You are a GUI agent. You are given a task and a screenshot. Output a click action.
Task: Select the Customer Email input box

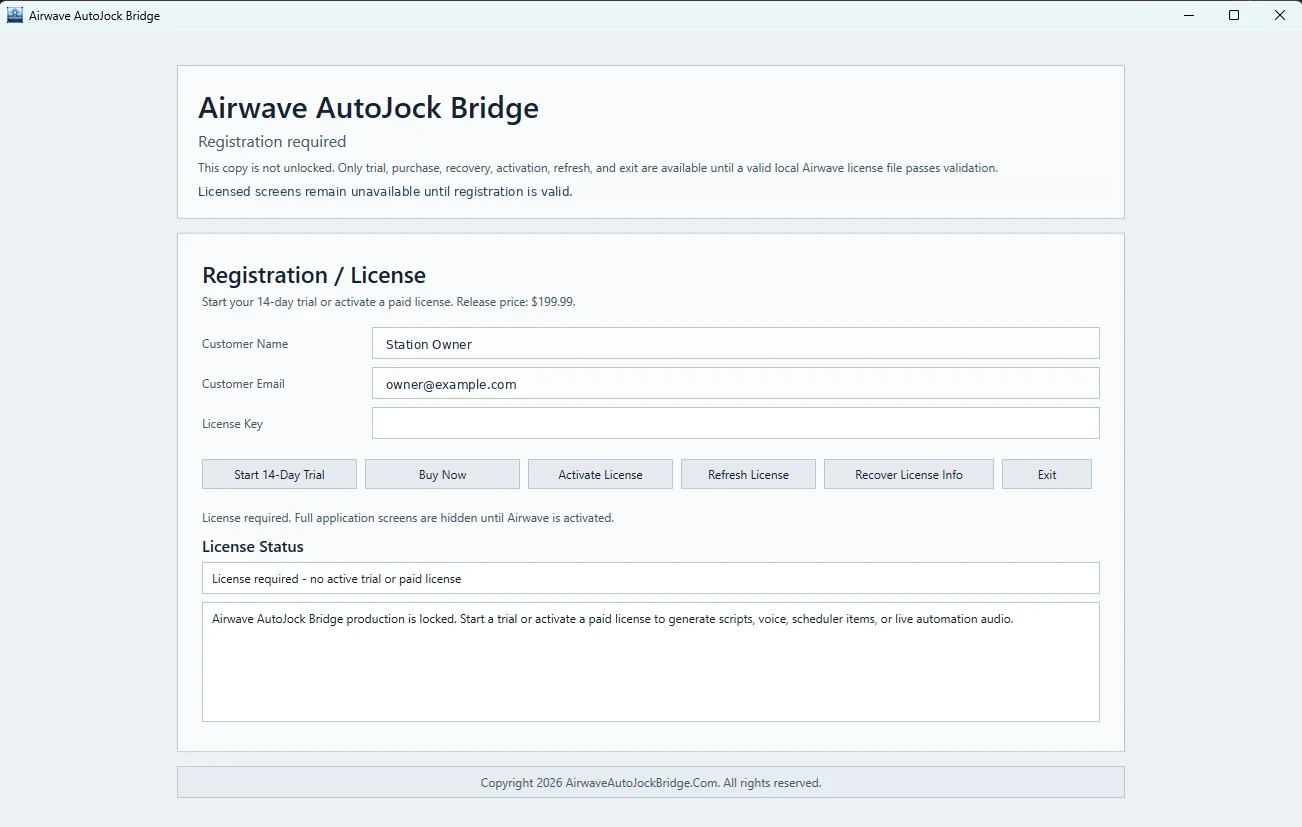736,383
